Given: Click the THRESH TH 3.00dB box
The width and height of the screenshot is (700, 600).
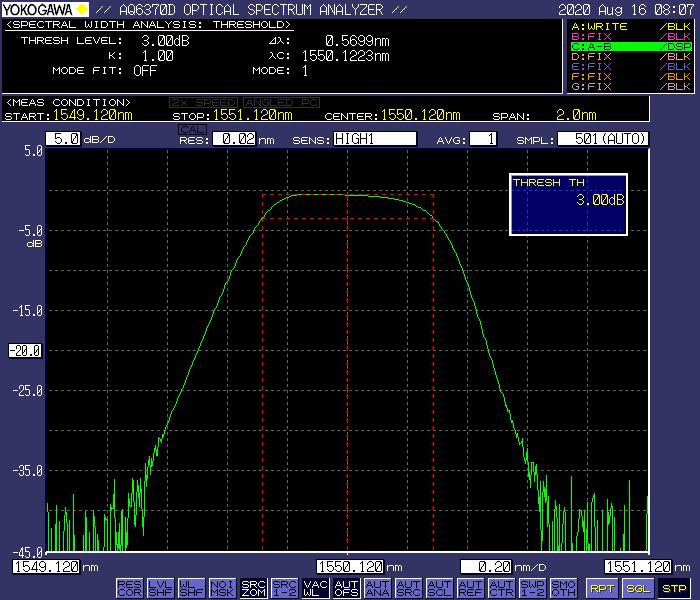Looking at the screenshot, I should pyautogui.click(x=570, y=203).
